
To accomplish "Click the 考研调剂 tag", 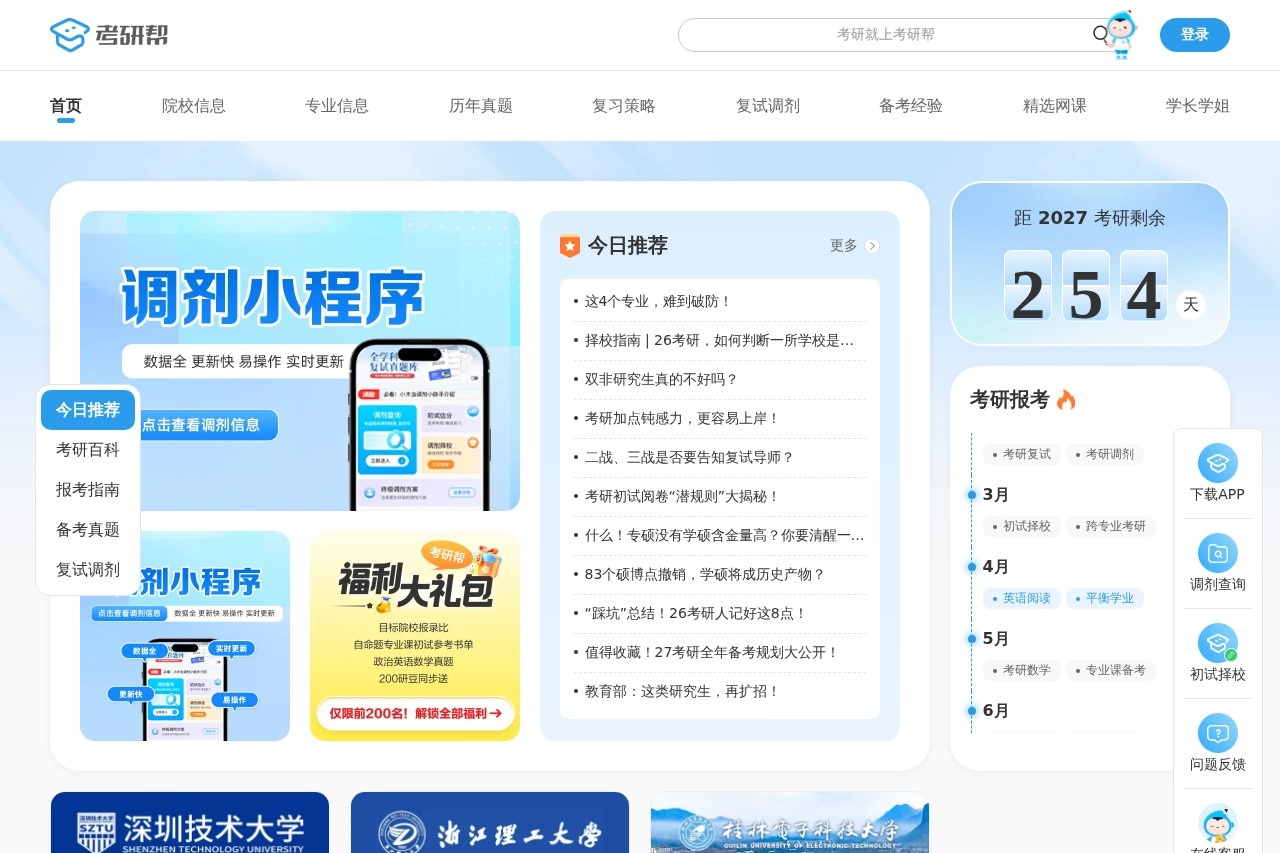I will (x=1104, y=454).
